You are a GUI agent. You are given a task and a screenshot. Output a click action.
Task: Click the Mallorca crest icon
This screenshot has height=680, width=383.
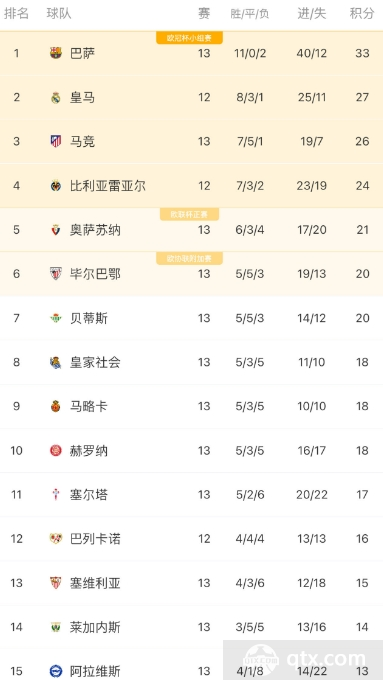56,406
